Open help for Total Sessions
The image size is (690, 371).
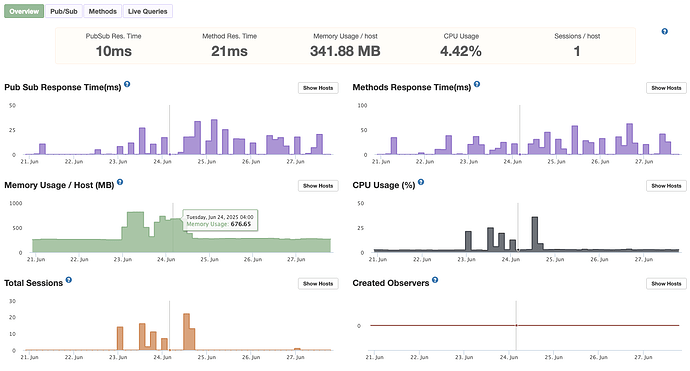69,279
